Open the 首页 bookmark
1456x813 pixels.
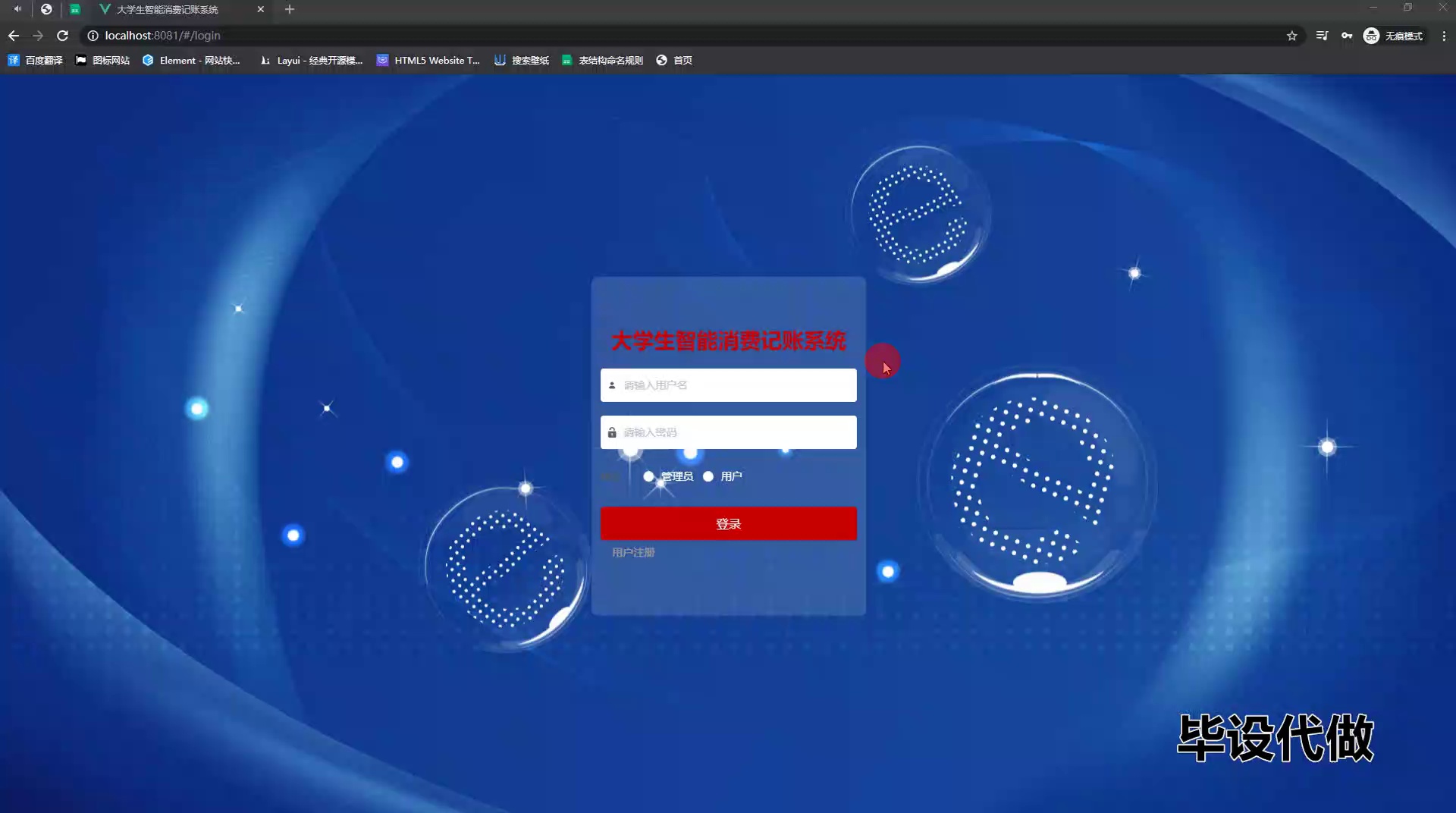pyautogui.click(x=674, y=60)
